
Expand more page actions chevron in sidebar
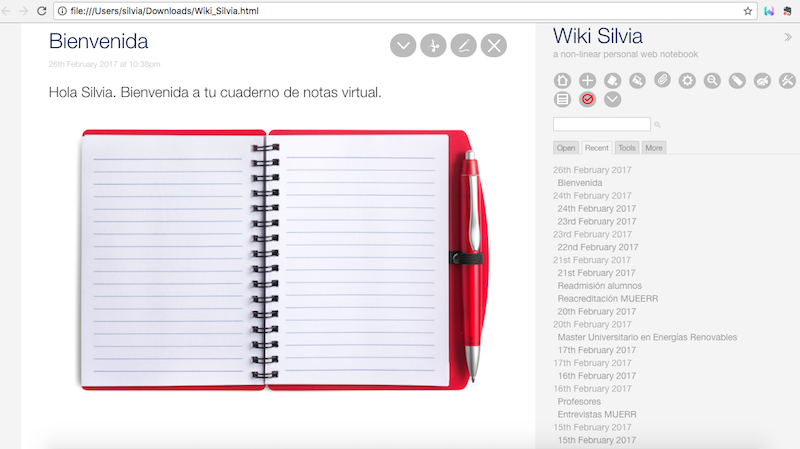pos(612,99)
